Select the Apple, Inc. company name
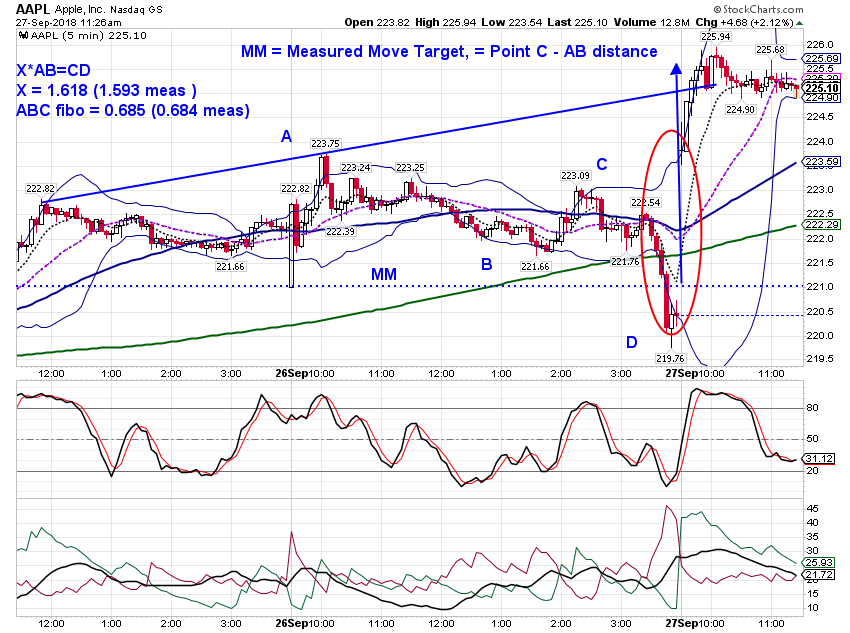The height and width of the screenshot is (633, 850). coord(80,10)
